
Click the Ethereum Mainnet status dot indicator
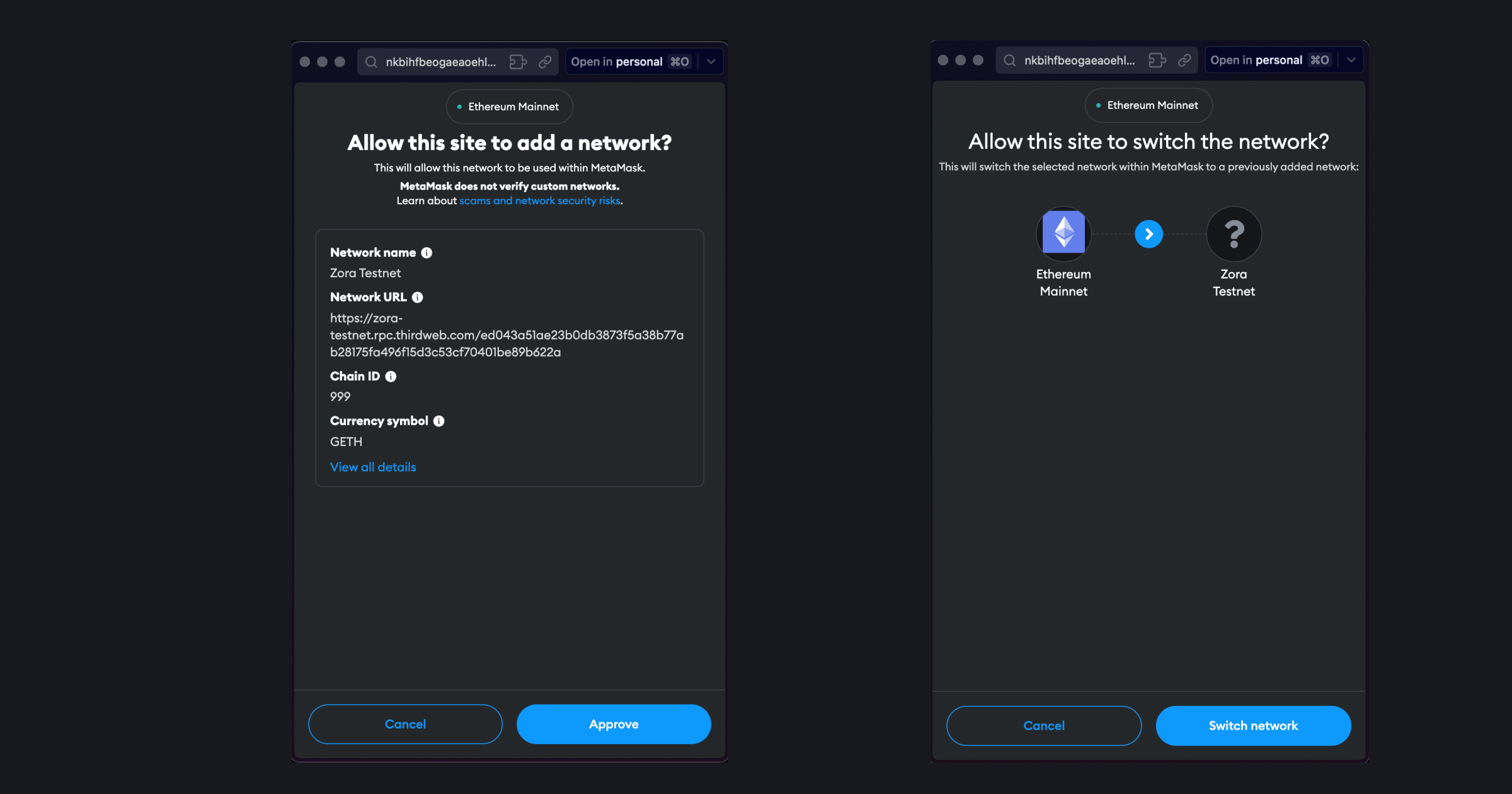pyautogui.click(x=459, y=106)
